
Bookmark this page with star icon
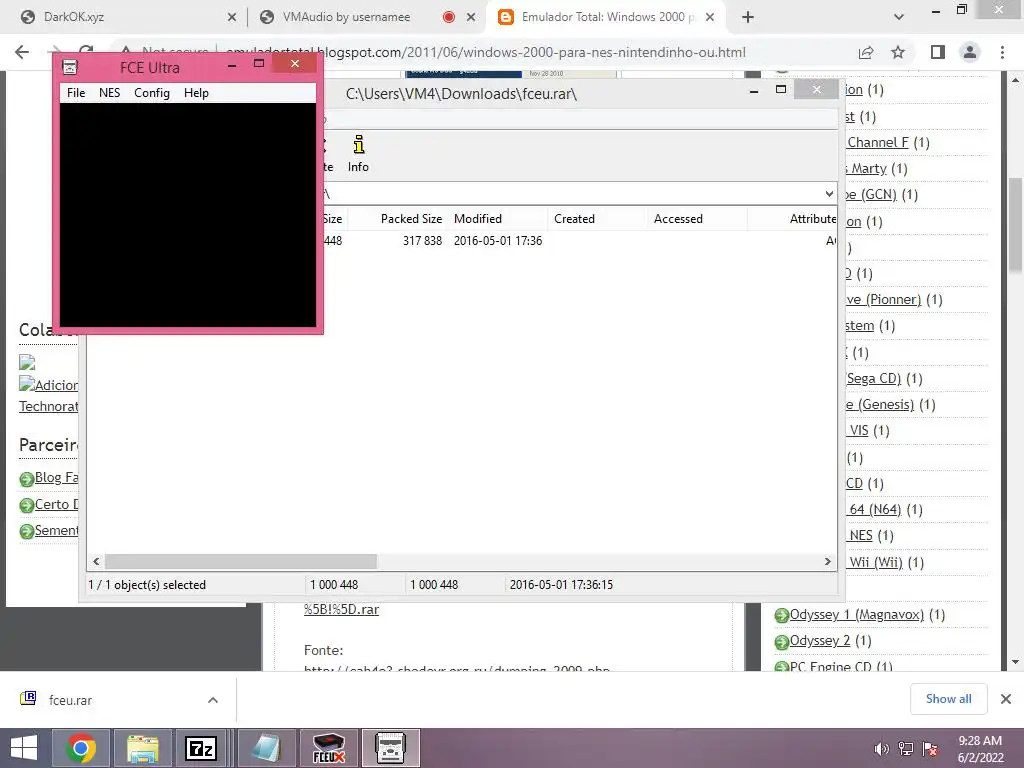pyautogui.click(x=898, y=52)
